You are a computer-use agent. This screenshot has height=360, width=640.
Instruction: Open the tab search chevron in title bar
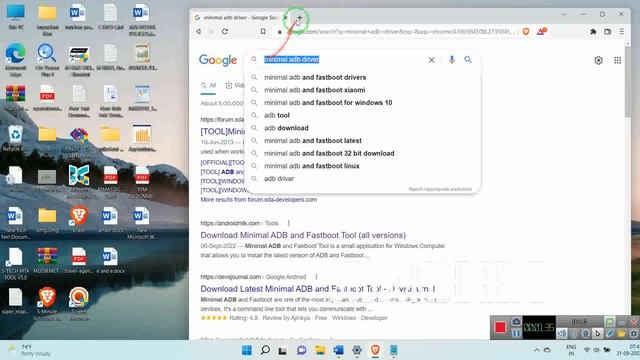pyautogui.click(x=564, y=14)
